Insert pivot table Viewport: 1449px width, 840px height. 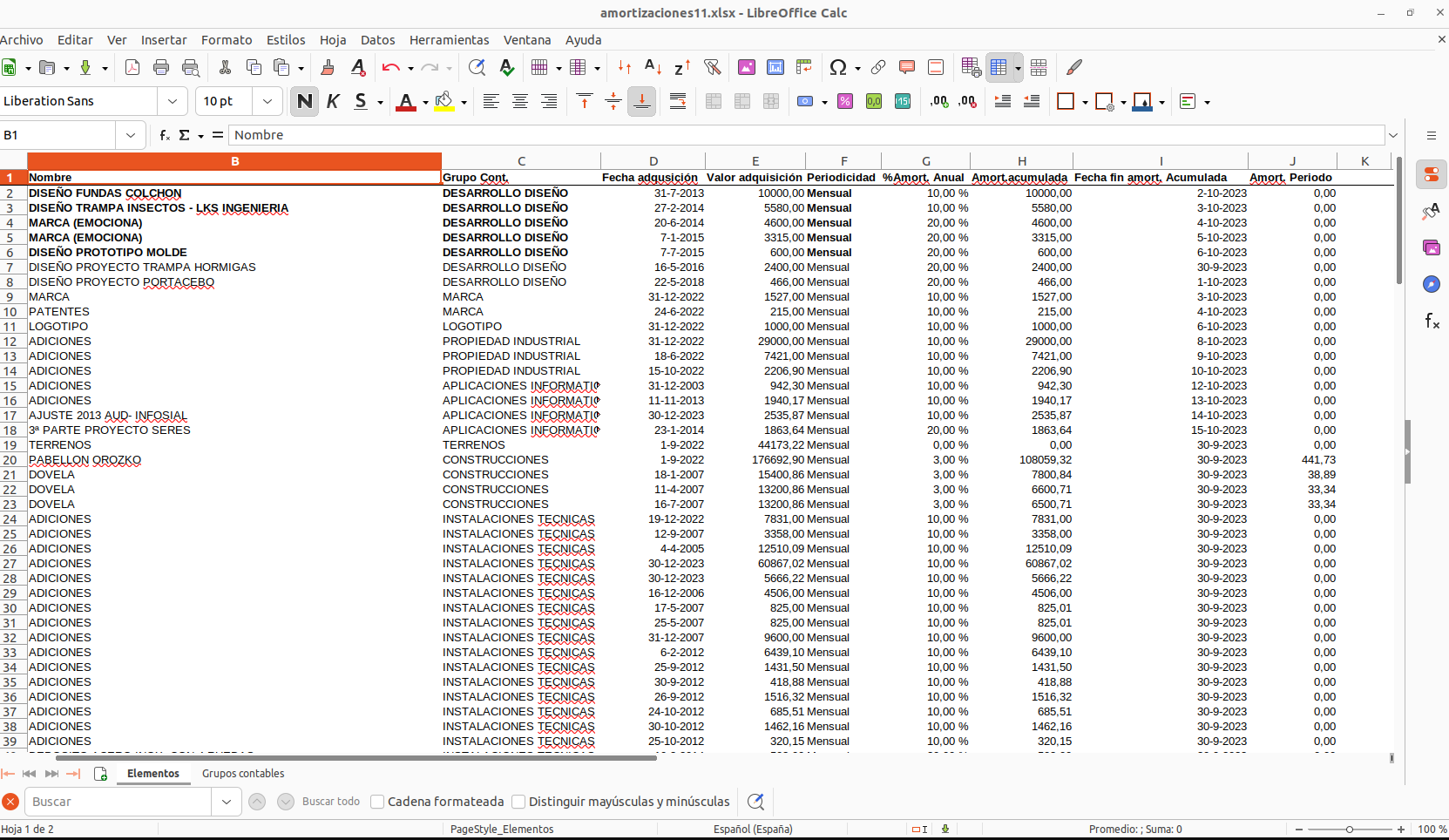tap(804, 67)
